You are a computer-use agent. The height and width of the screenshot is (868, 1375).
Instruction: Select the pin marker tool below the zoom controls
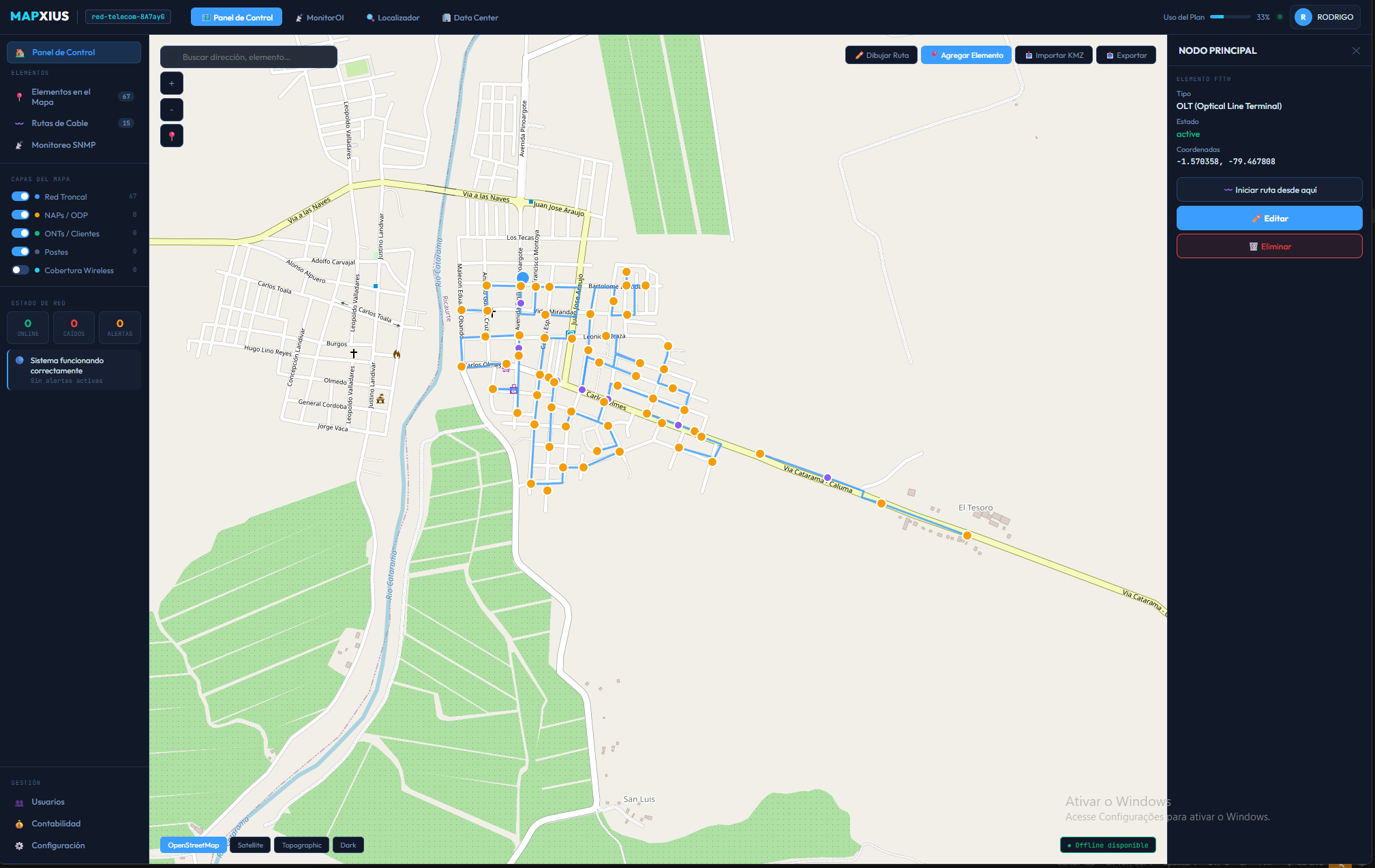[172, 136]
